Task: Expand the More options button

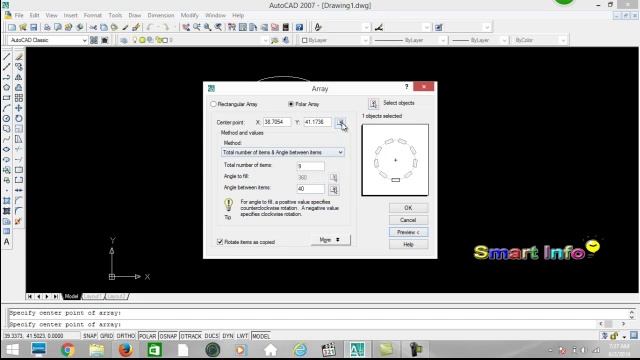Action: (331, 240)
